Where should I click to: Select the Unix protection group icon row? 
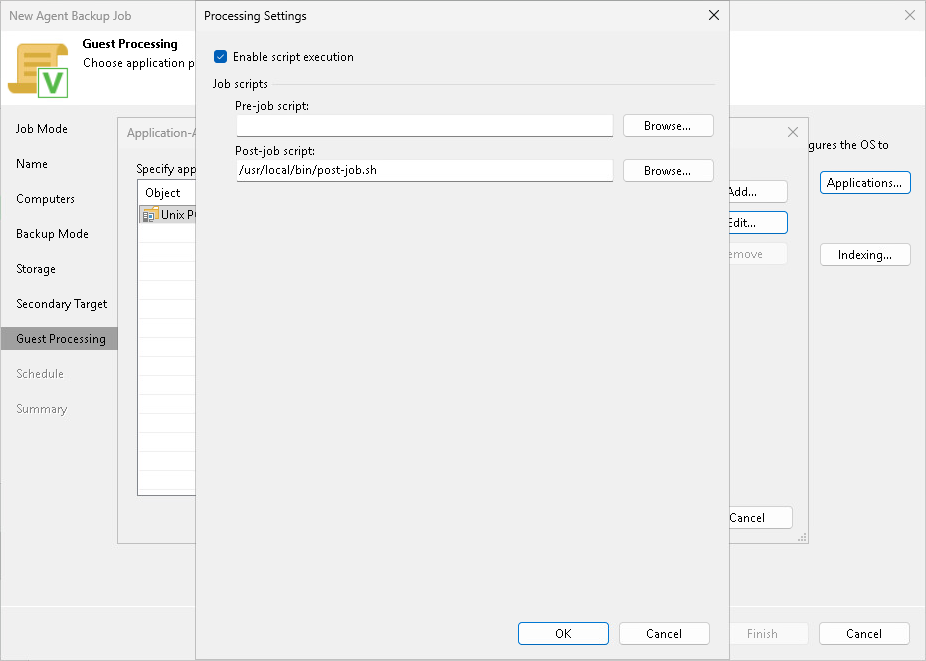(x=167, y=214)
